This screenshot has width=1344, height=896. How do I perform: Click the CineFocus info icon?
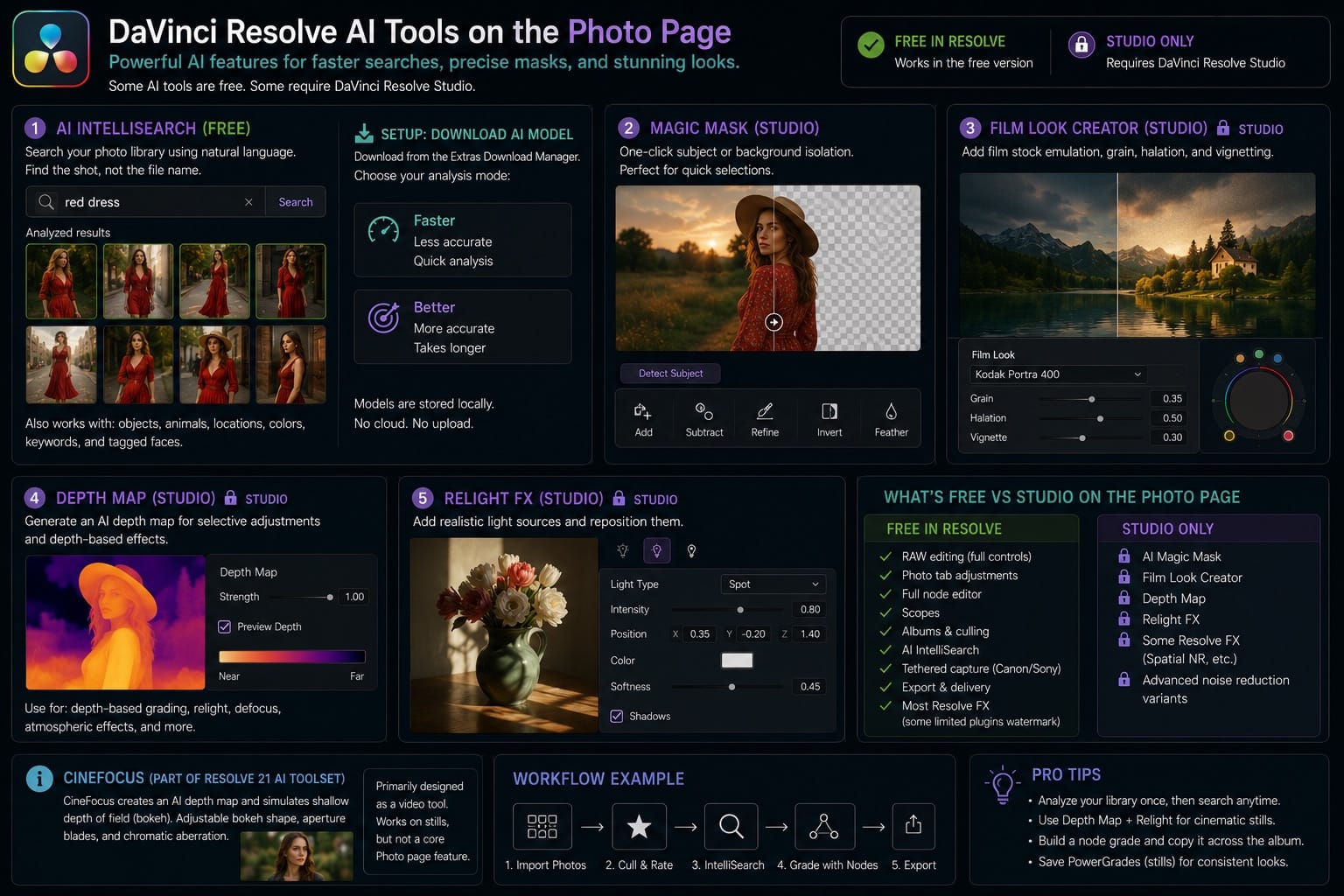click(39, 779)
